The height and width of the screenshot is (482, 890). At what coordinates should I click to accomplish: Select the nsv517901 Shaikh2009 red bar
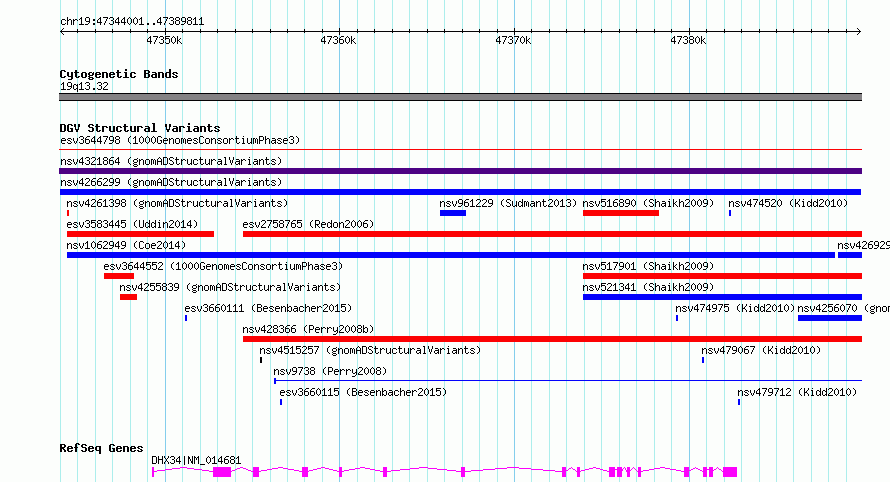tap(722, 276)
